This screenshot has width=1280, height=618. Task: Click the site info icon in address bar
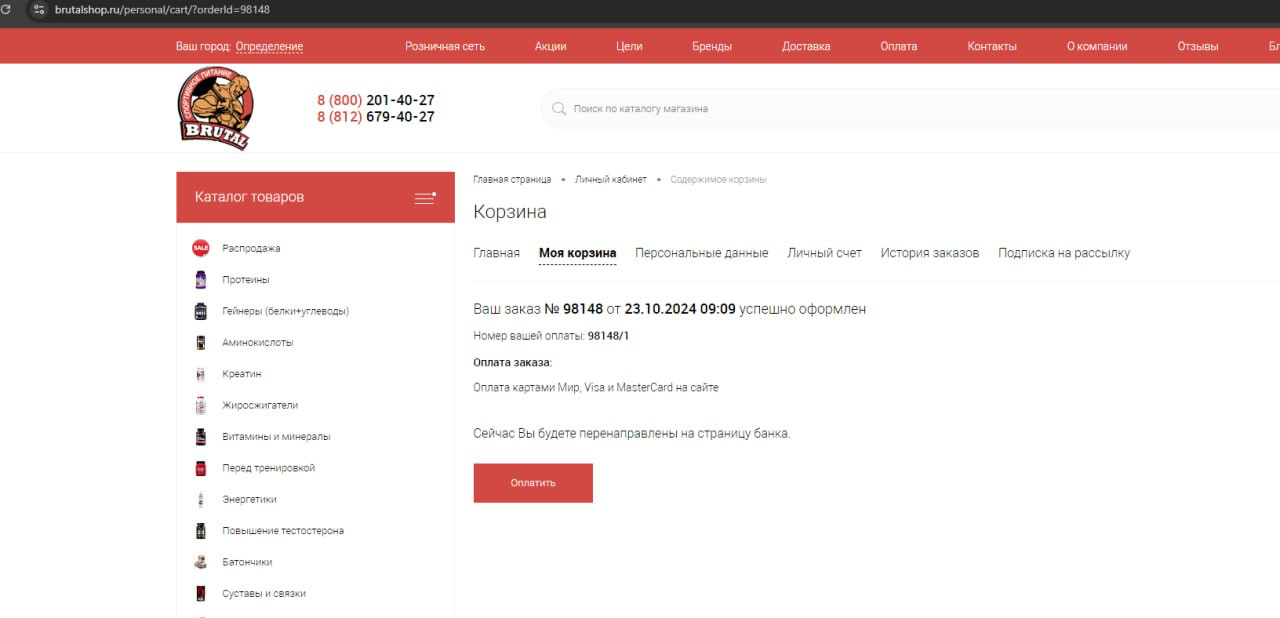(38, 10)
